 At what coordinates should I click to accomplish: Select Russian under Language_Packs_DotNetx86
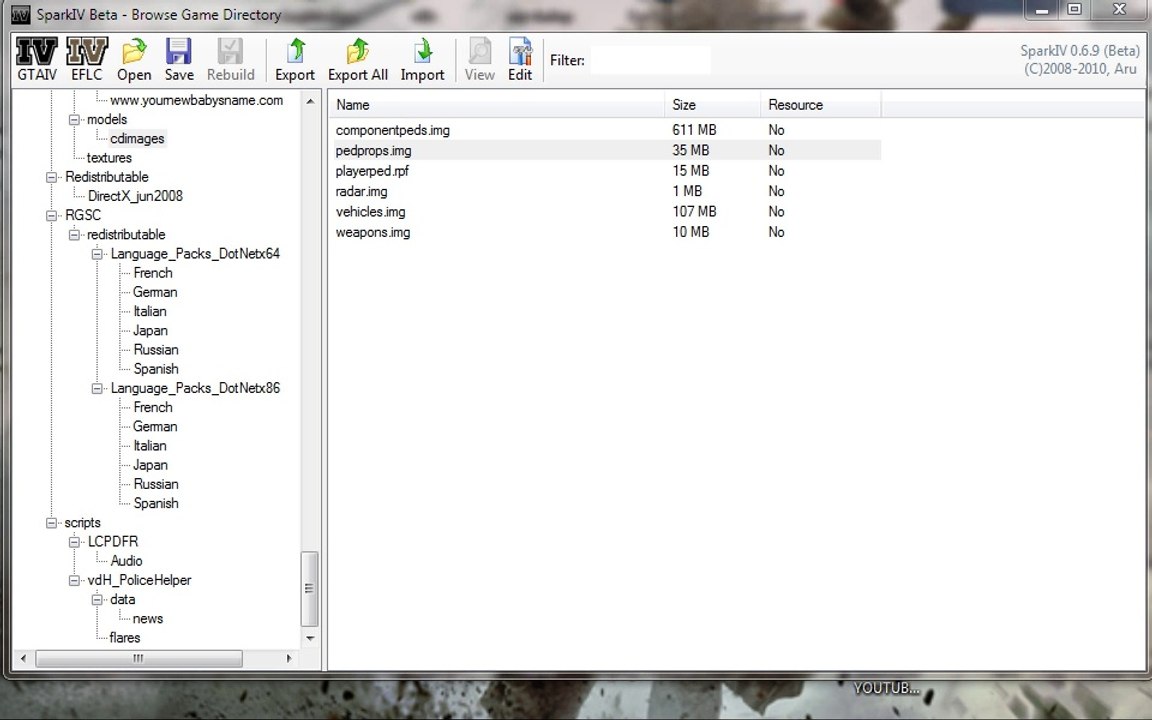point(156,484)
